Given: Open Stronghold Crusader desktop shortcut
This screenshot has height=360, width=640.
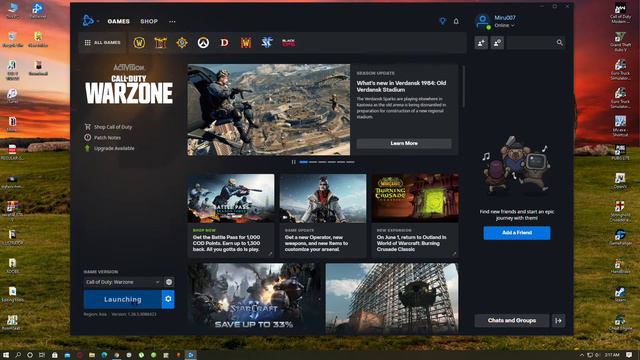Looking at the screenshot, I should (620, 211).
